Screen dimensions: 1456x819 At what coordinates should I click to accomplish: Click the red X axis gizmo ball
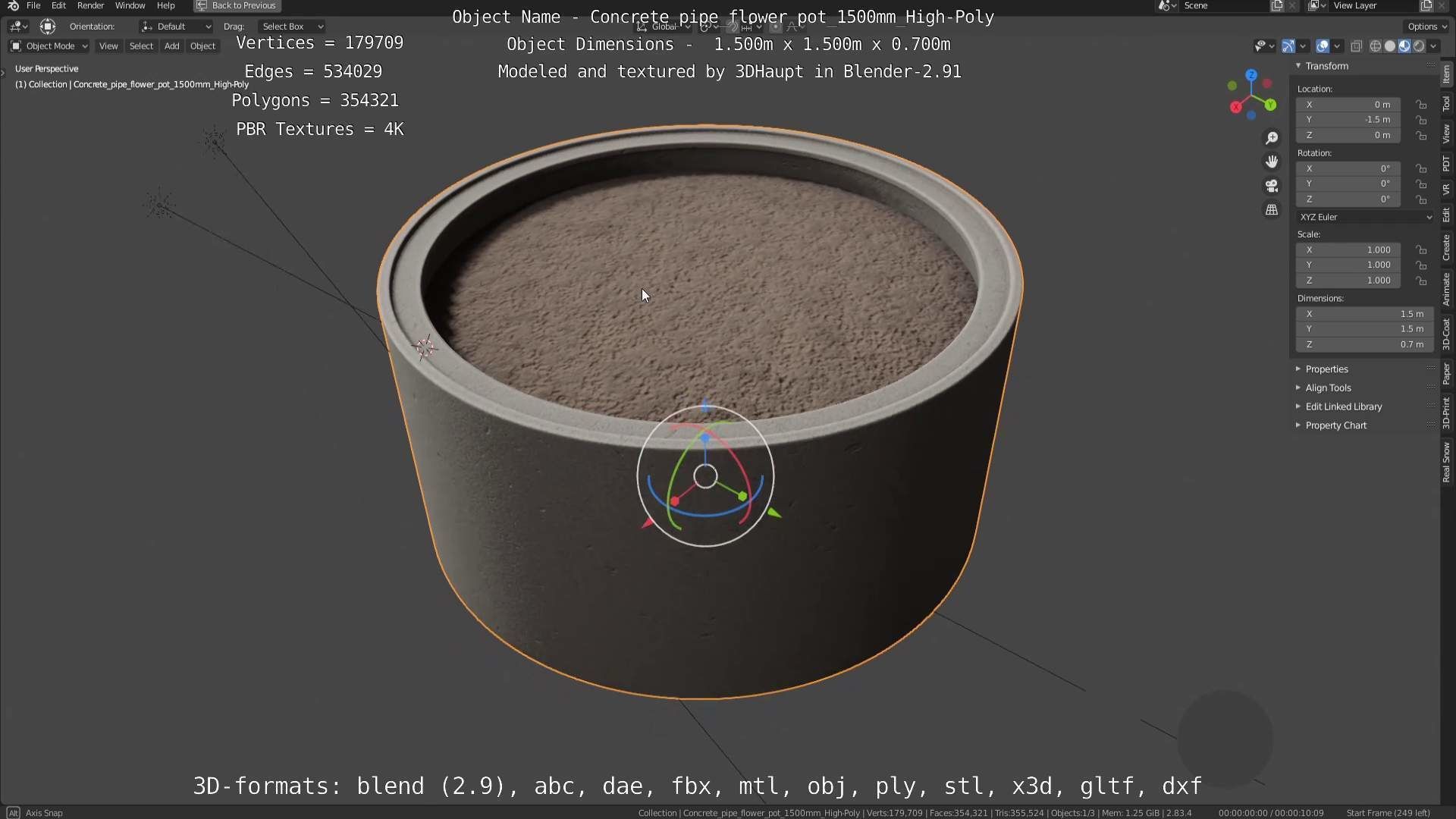click(x=1235, y=107)
